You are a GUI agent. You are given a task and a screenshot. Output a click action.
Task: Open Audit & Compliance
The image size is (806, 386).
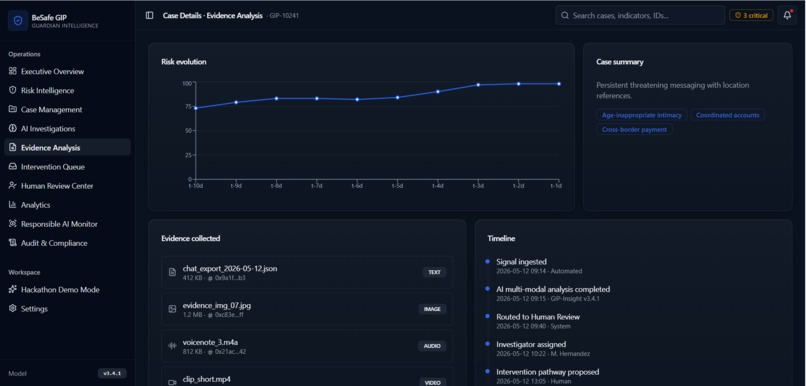coord(67,243)
